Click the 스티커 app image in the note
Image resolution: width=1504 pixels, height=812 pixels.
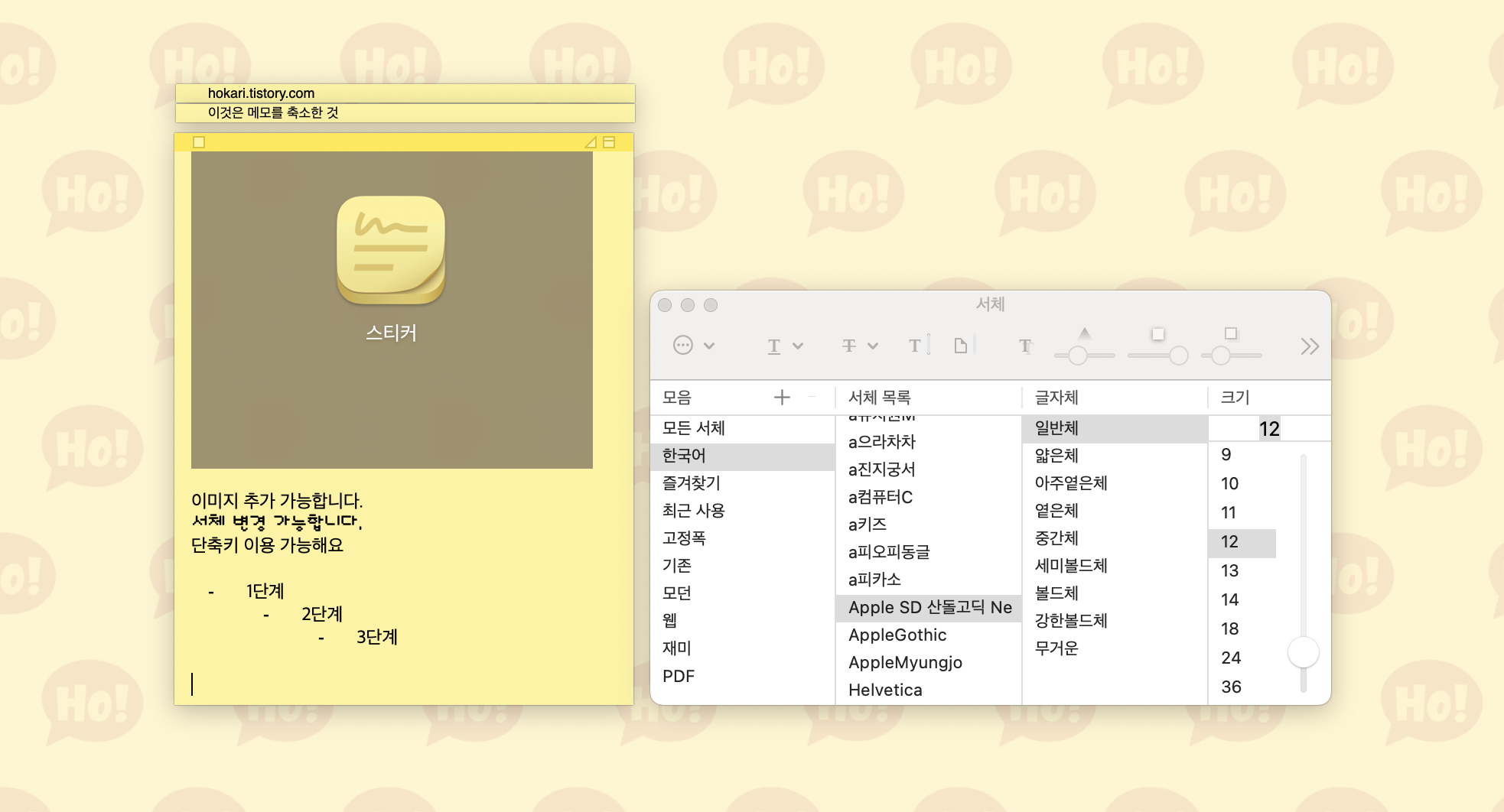(392, 310)
